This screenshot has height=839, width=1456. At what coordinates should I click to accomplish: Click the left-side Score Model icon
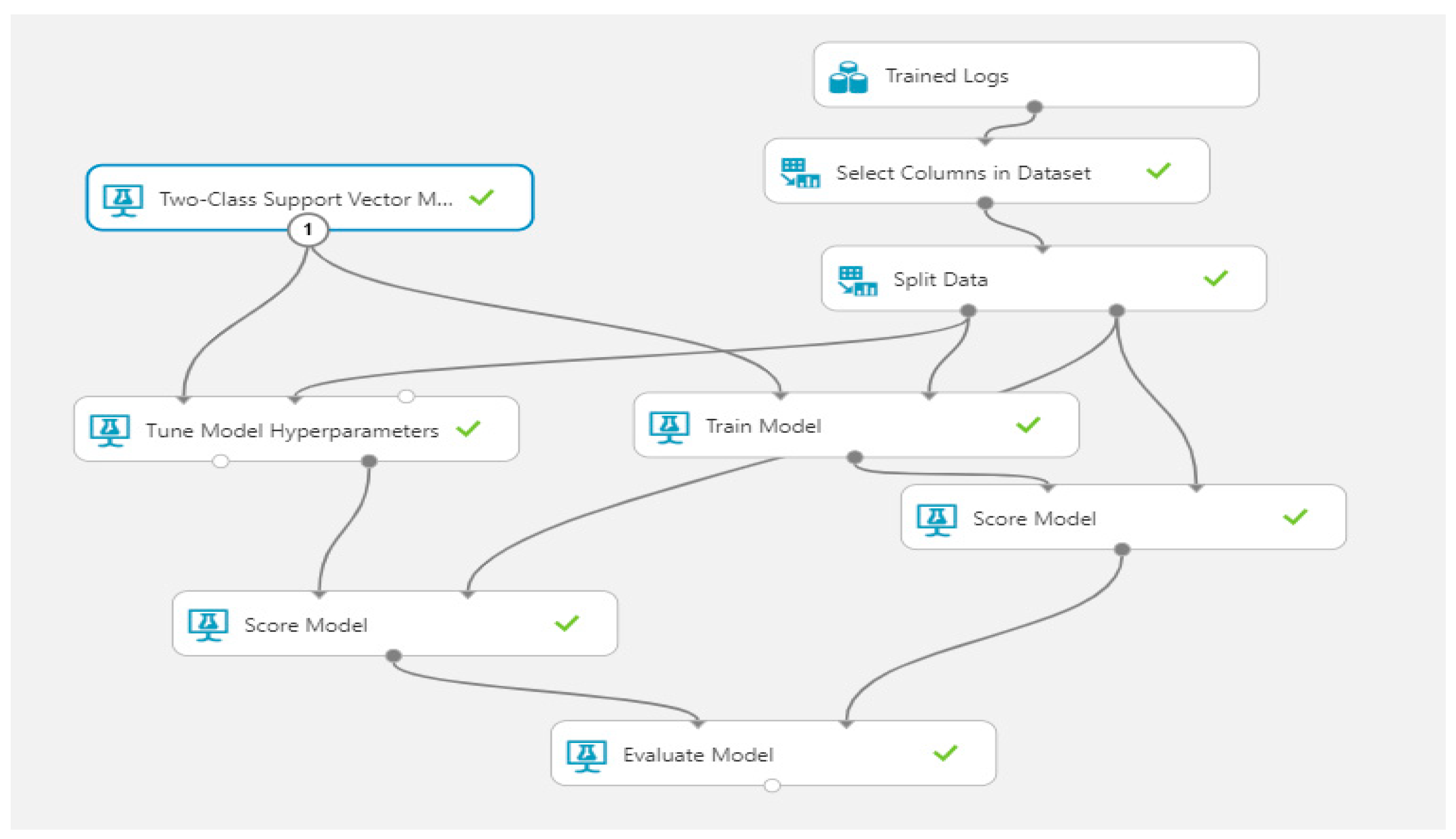click(208, 625)
